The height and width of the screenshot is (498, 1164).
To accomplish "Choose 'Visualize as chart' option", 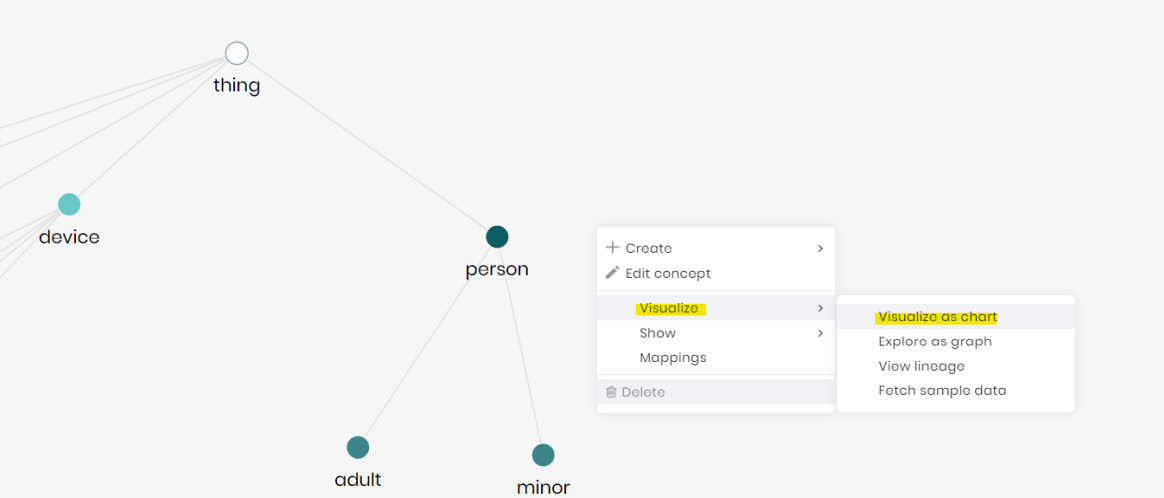I will pos(937,317).
